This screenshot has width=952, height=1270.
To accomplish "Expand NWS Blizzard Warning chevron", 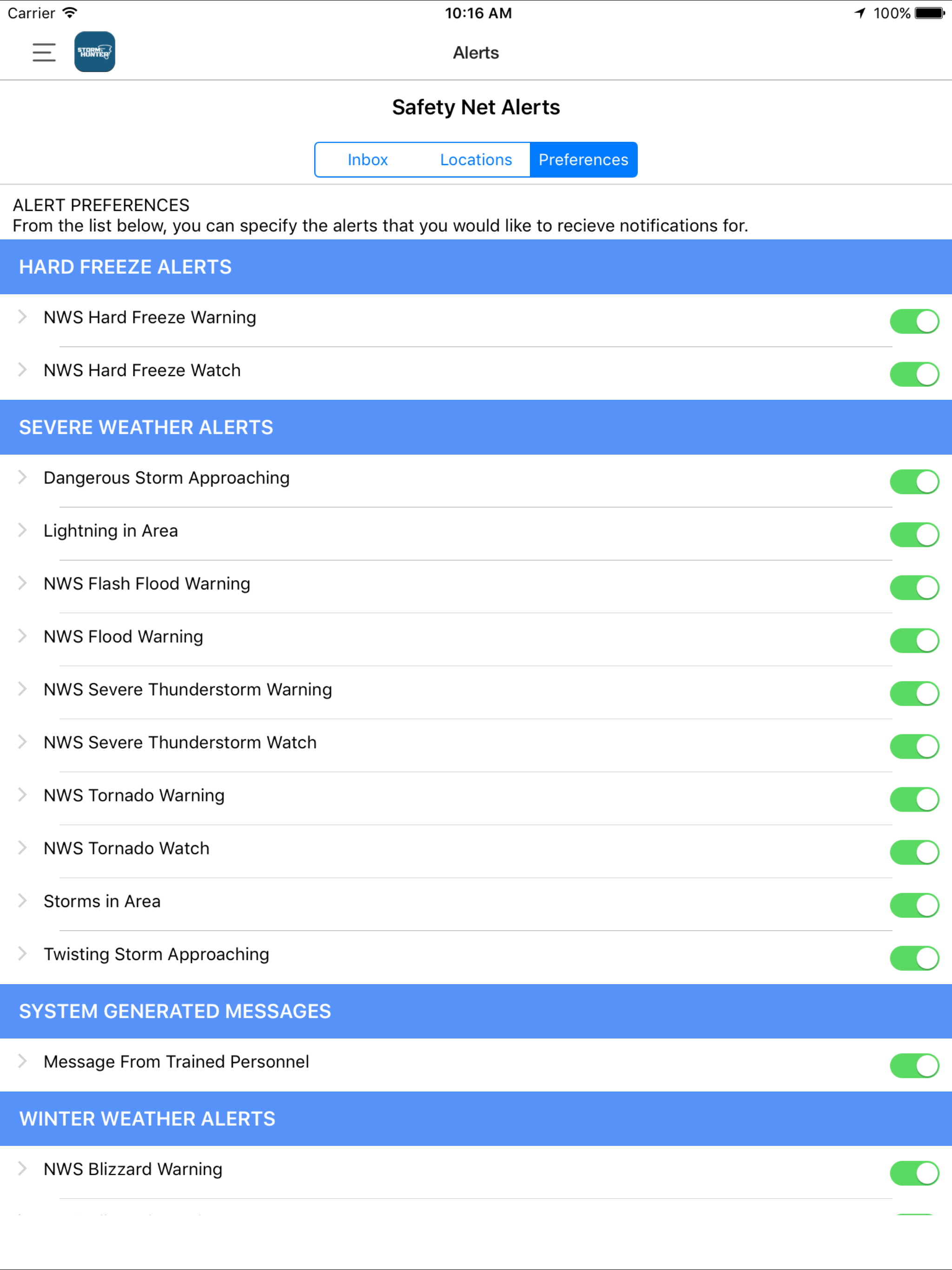I will click(x=22, y=1168).
